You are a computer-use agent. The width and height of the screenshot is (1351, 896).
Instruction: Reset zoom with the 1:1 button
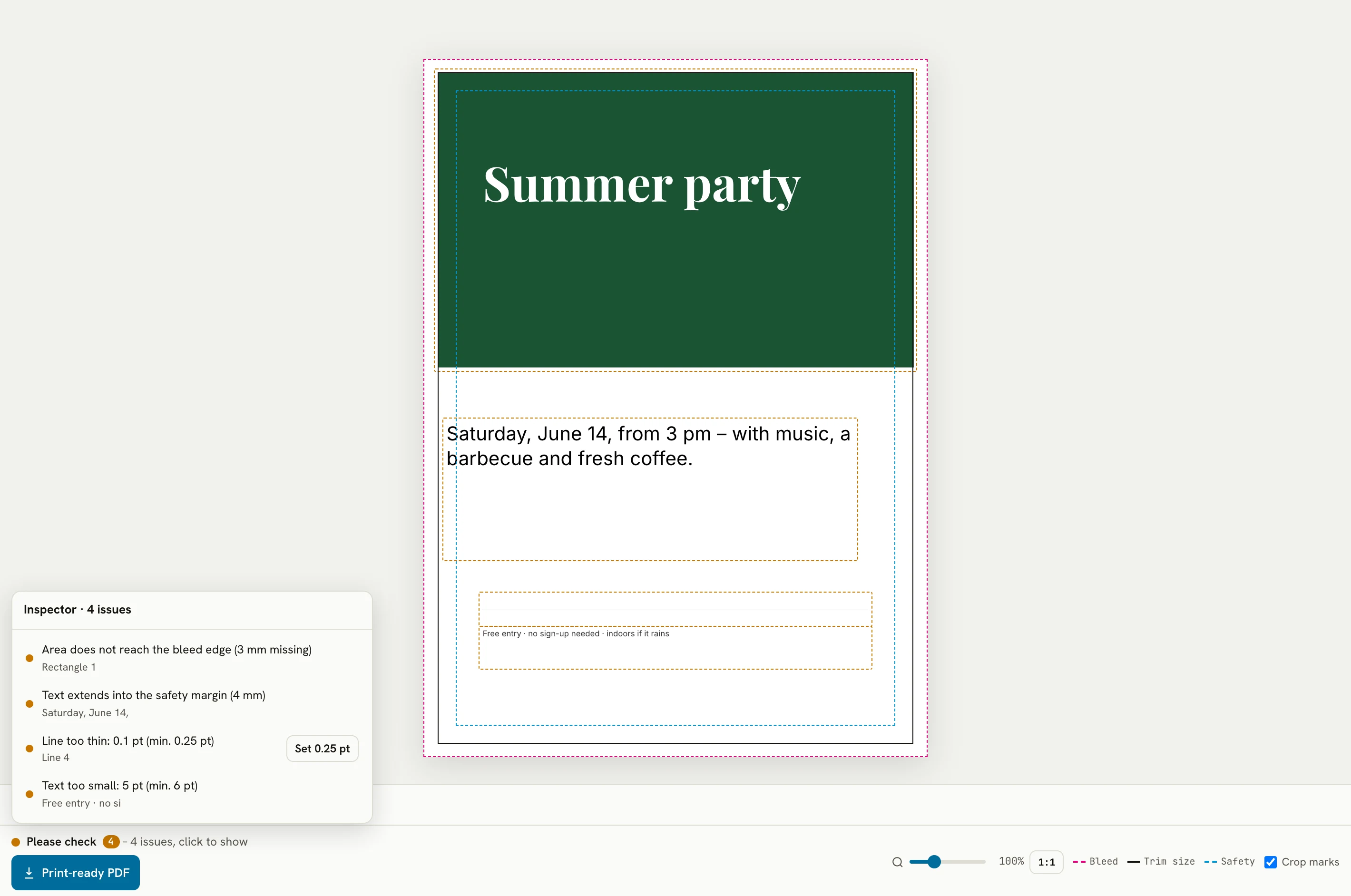pos(1046,862)
